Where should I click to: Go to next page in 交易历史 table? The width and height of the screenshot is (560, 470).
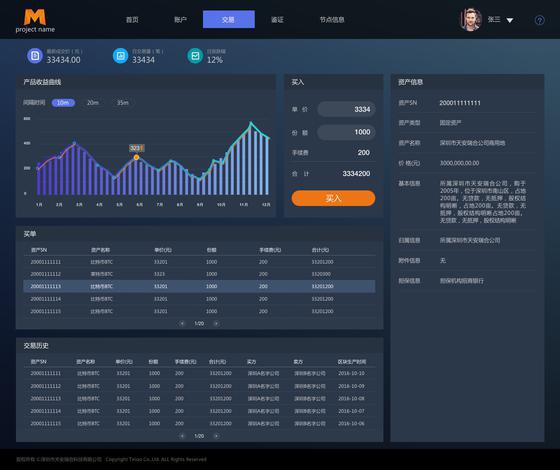(216, 436)
